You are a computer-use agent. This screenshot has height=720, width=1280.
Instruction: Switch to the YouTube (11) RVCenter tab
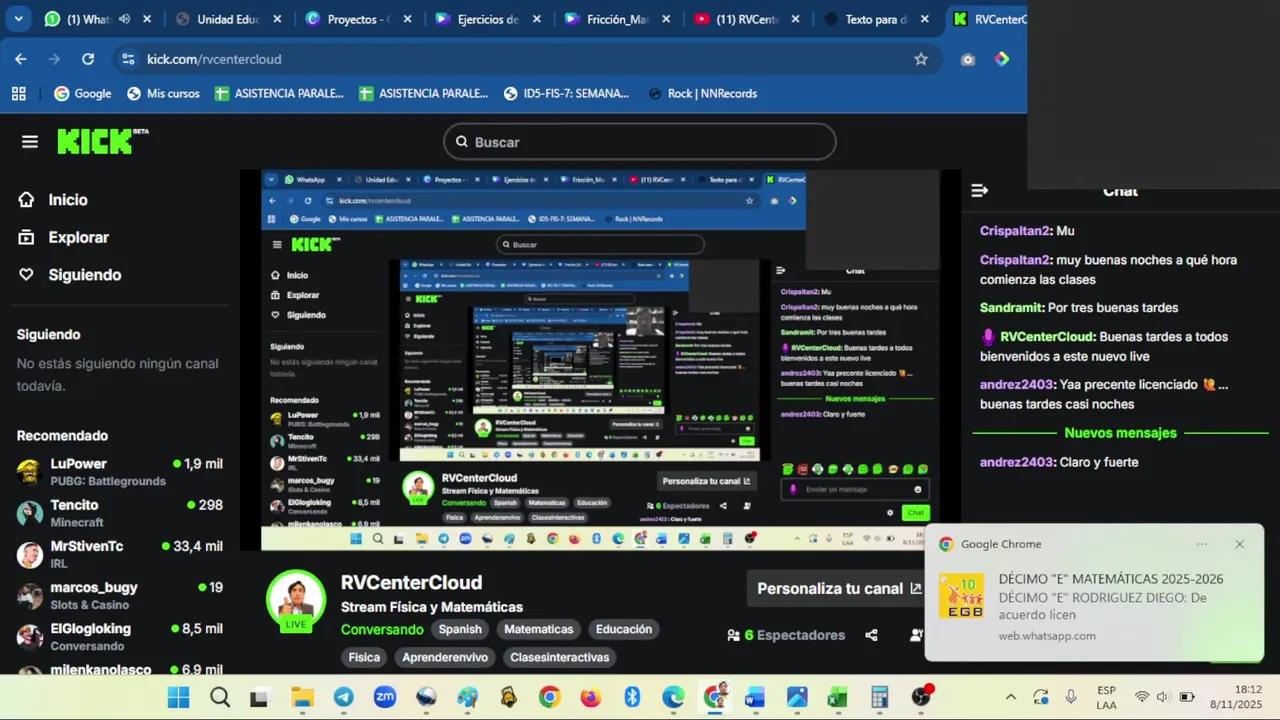748,19
